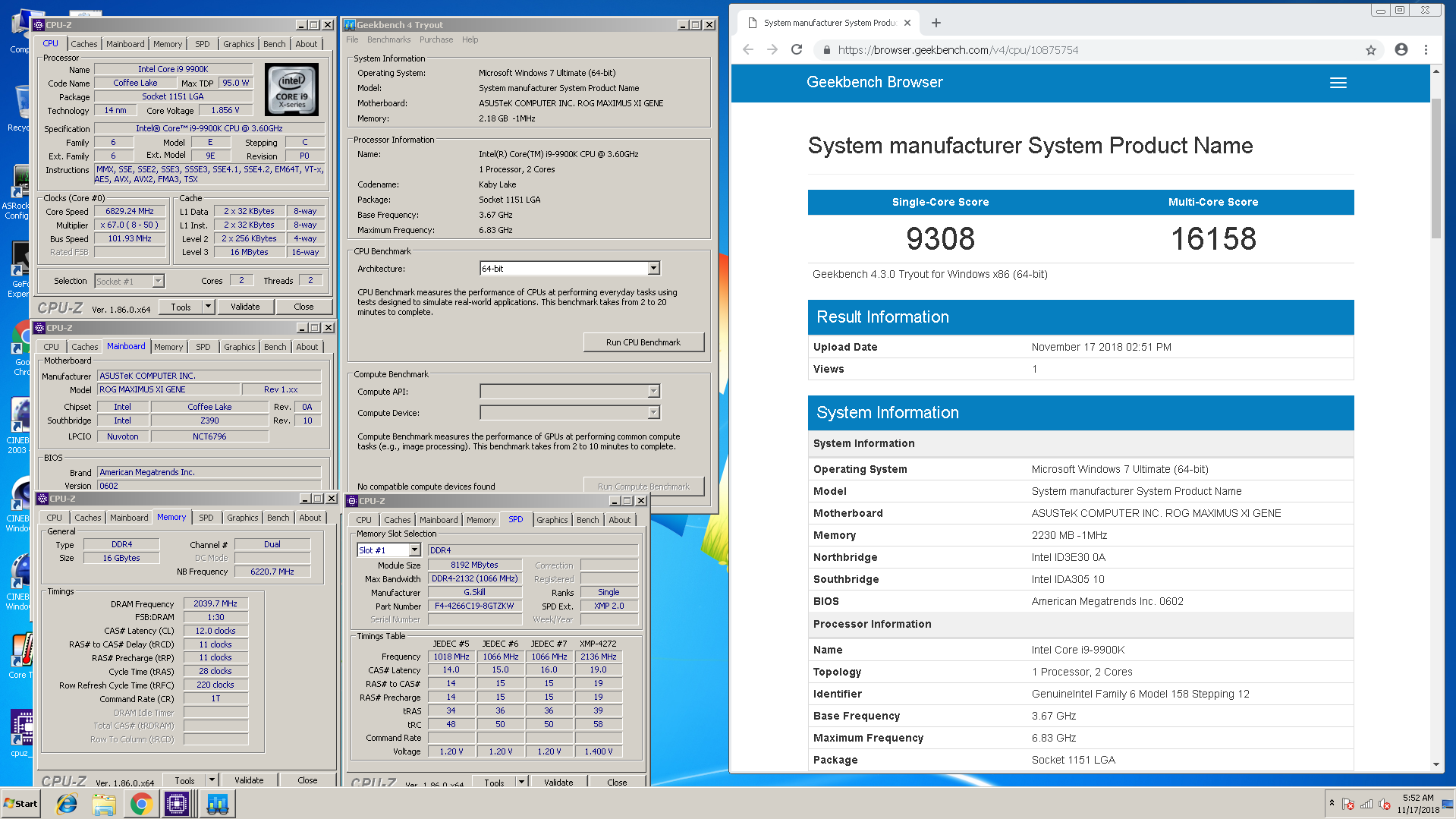Click the Geekbench 4 title bar icon
The height and width of the screenshot is (819, 1456).
tap(350, 25)
